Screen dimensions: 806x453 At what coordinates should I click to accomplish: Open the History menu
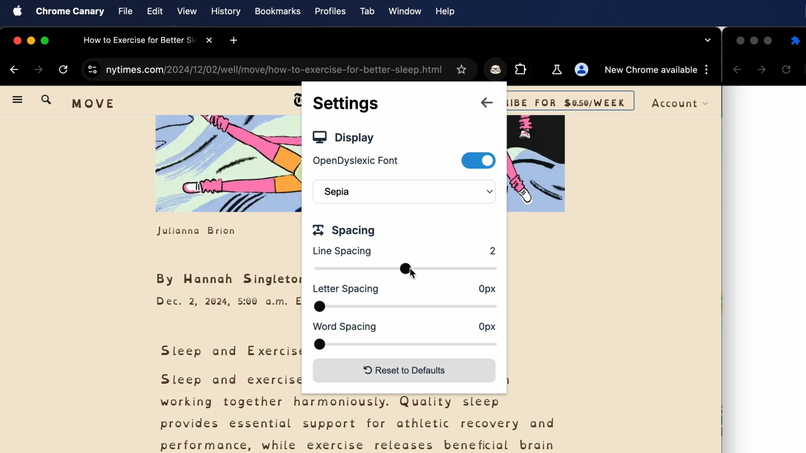click(x=225, y=11)
